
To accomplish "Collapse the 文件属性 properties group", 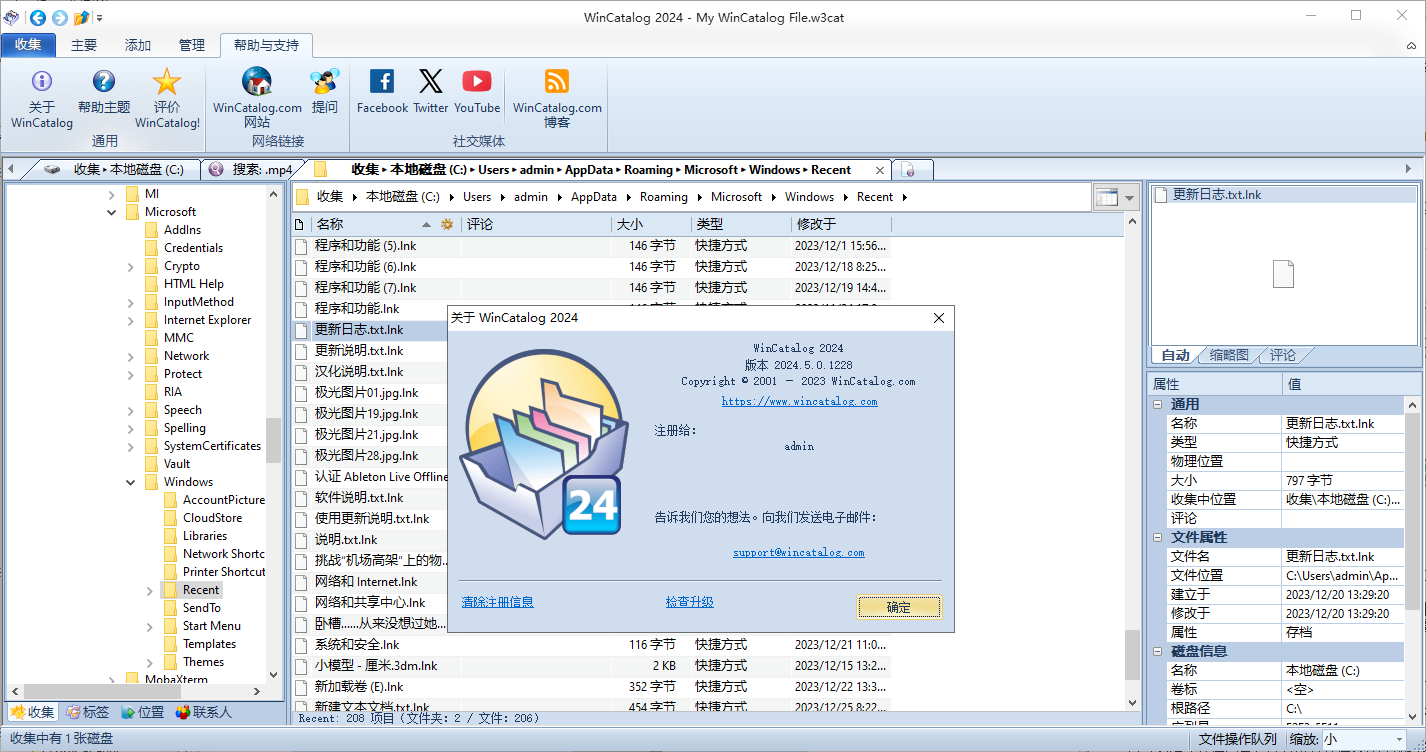I will point(1158,537).
